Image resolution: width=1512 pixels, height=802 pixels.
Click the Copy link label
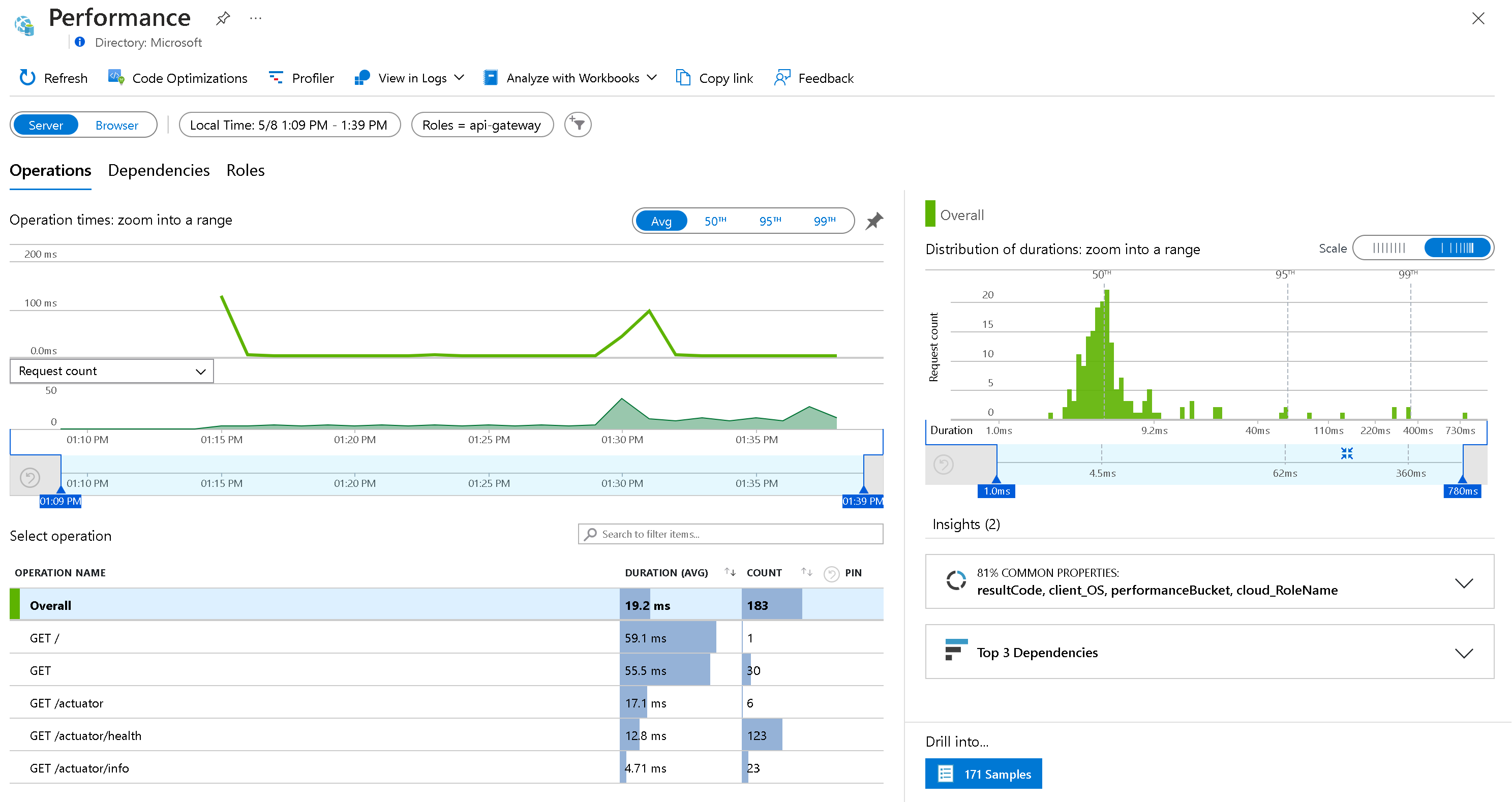(x=725, y=78)
